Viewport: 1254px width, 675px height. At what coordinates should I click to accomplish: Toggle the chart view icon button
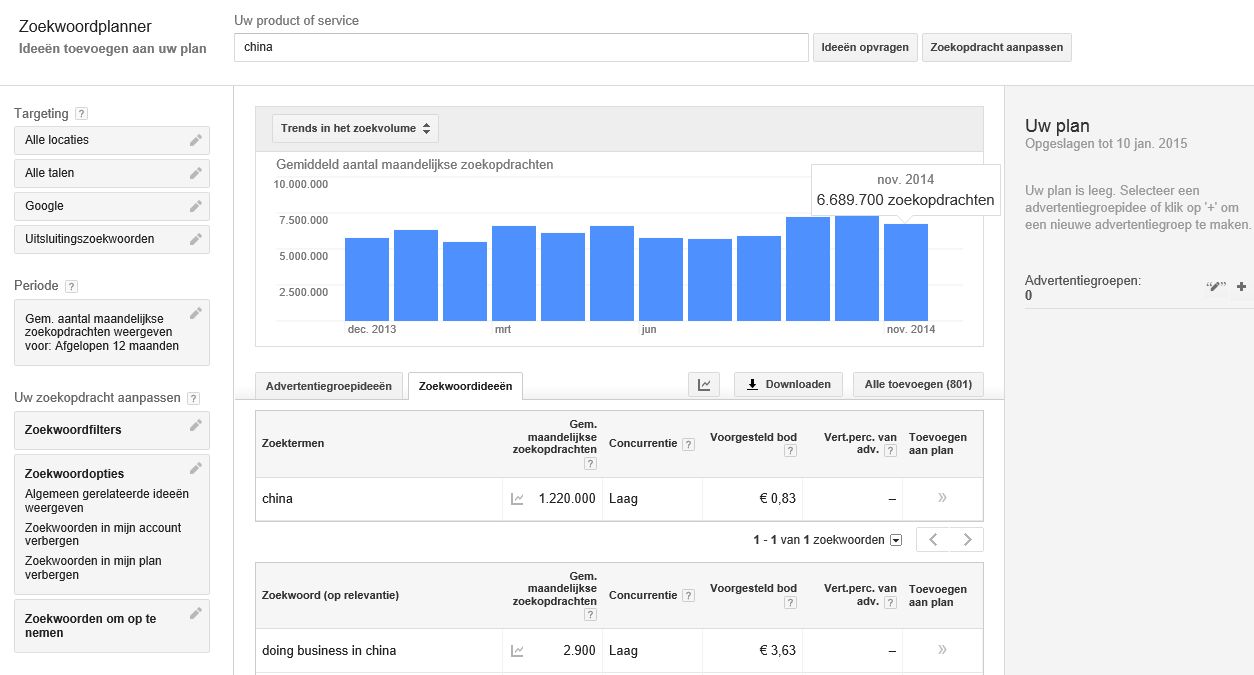click(704, 384)
